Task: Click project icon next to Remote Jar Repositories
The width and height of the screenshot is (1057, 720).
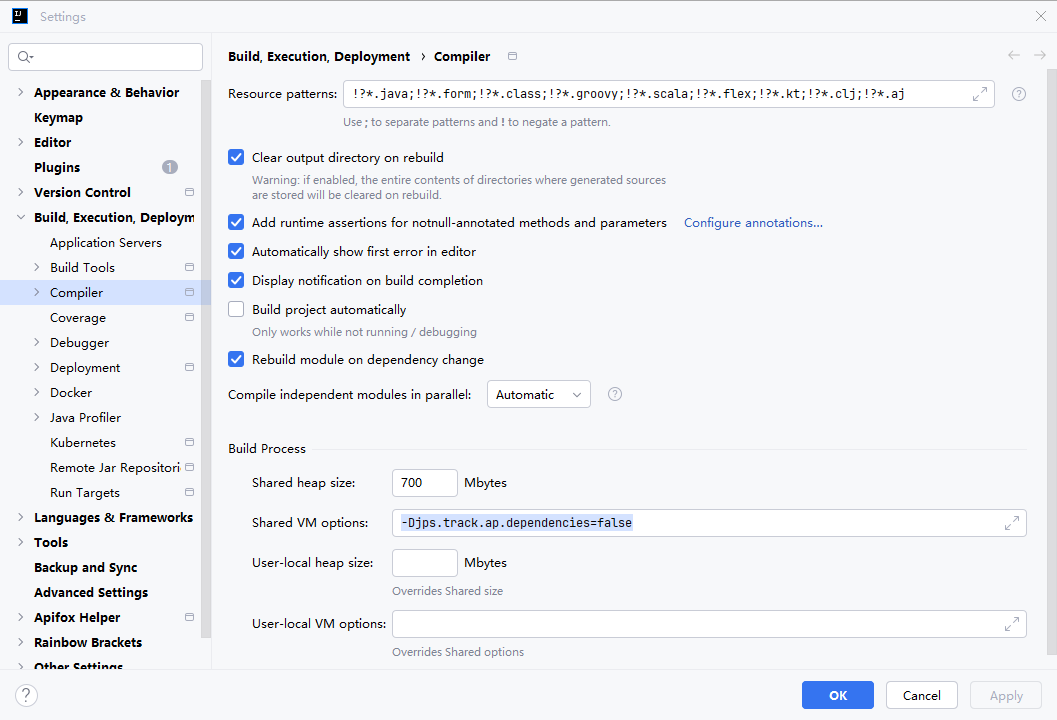Action: pyautogui.click(x=189, y=467)
